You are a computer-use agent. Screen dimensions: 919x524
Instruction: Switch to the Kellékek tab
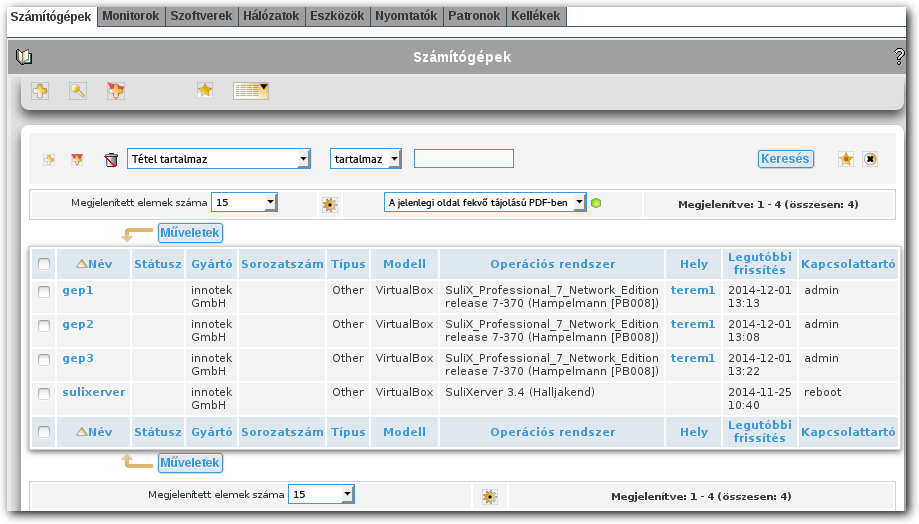[536, 16]
